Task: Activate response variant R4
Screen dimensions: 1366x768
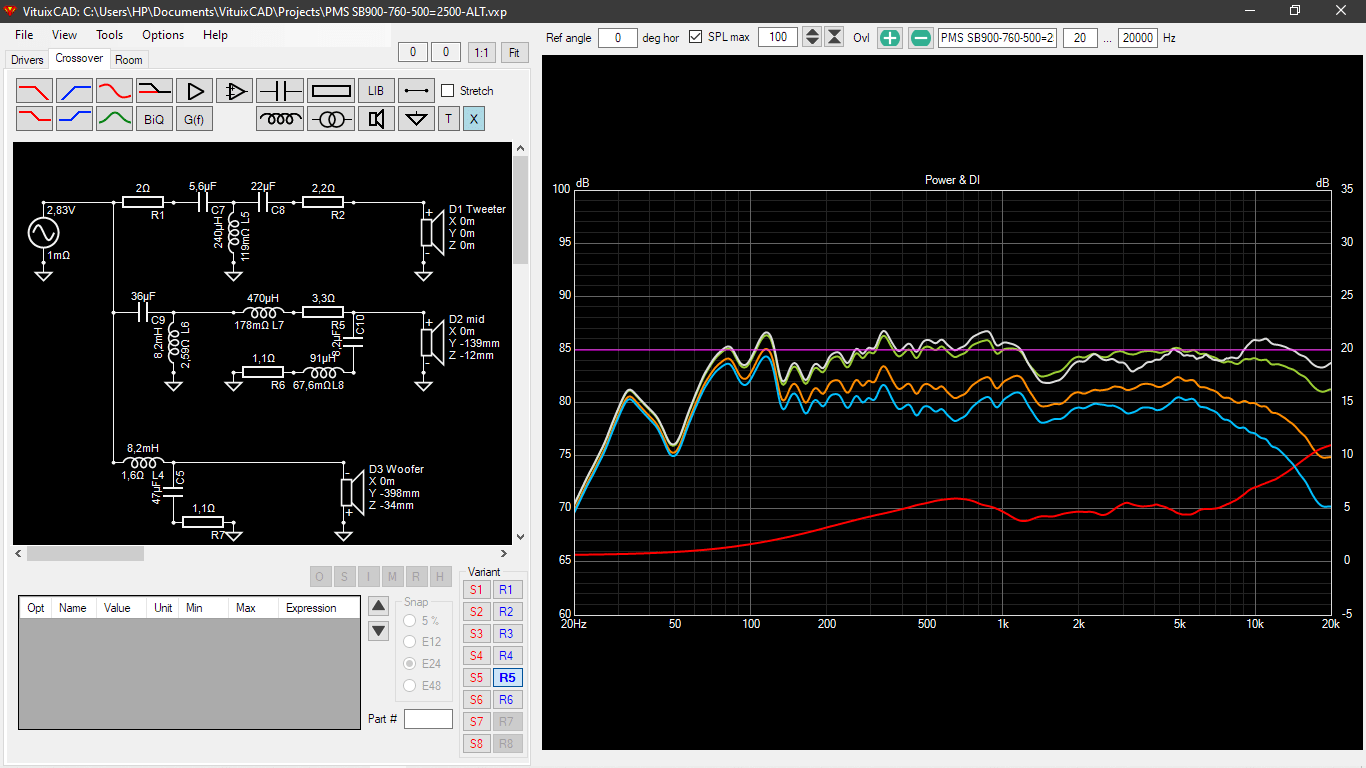Action: [x=506, y=656]
